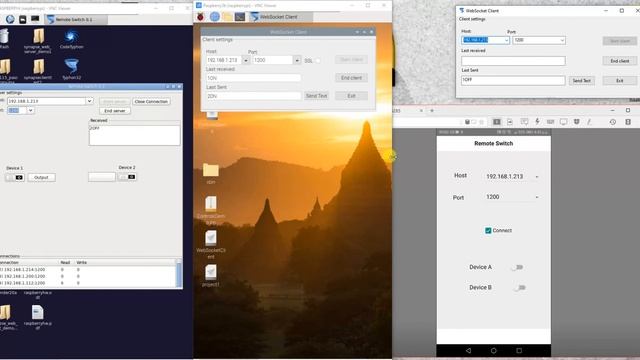
Task: Toggle the Device A switch in phone app
Action: [518, 267]
